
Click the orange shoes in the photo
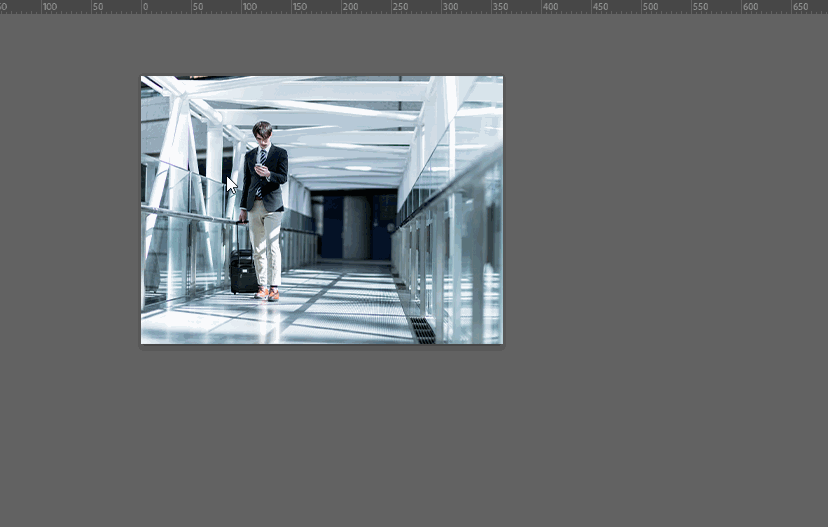[268, 294]
